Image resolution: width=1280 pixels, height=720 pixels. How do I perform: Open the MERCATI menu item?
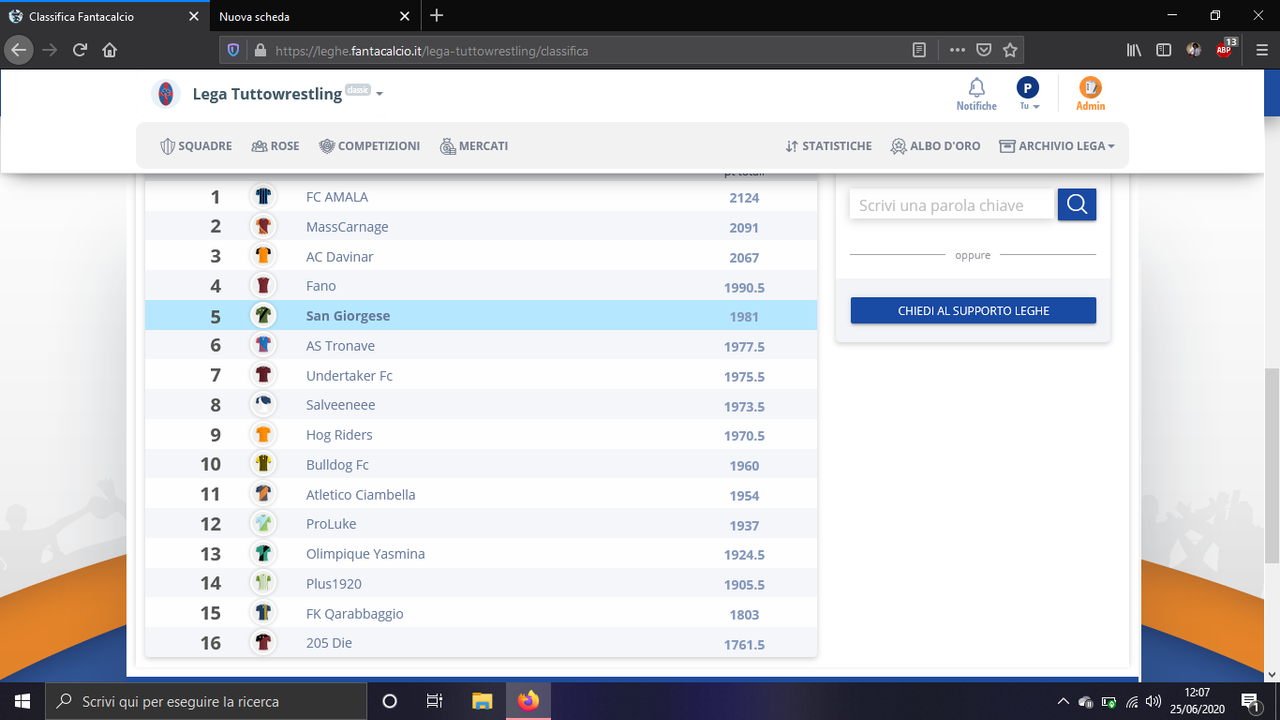tap(474, 145)
